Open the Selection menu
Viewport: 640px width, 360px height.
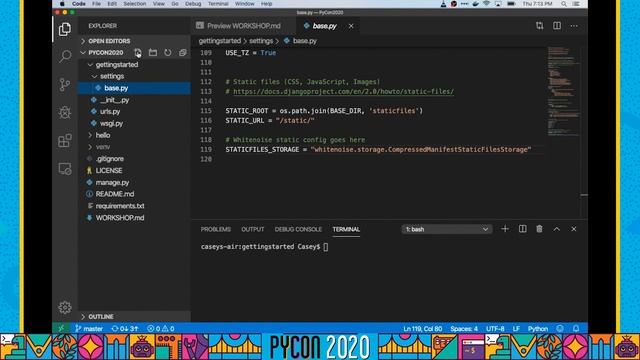click(x=135, y=4)
